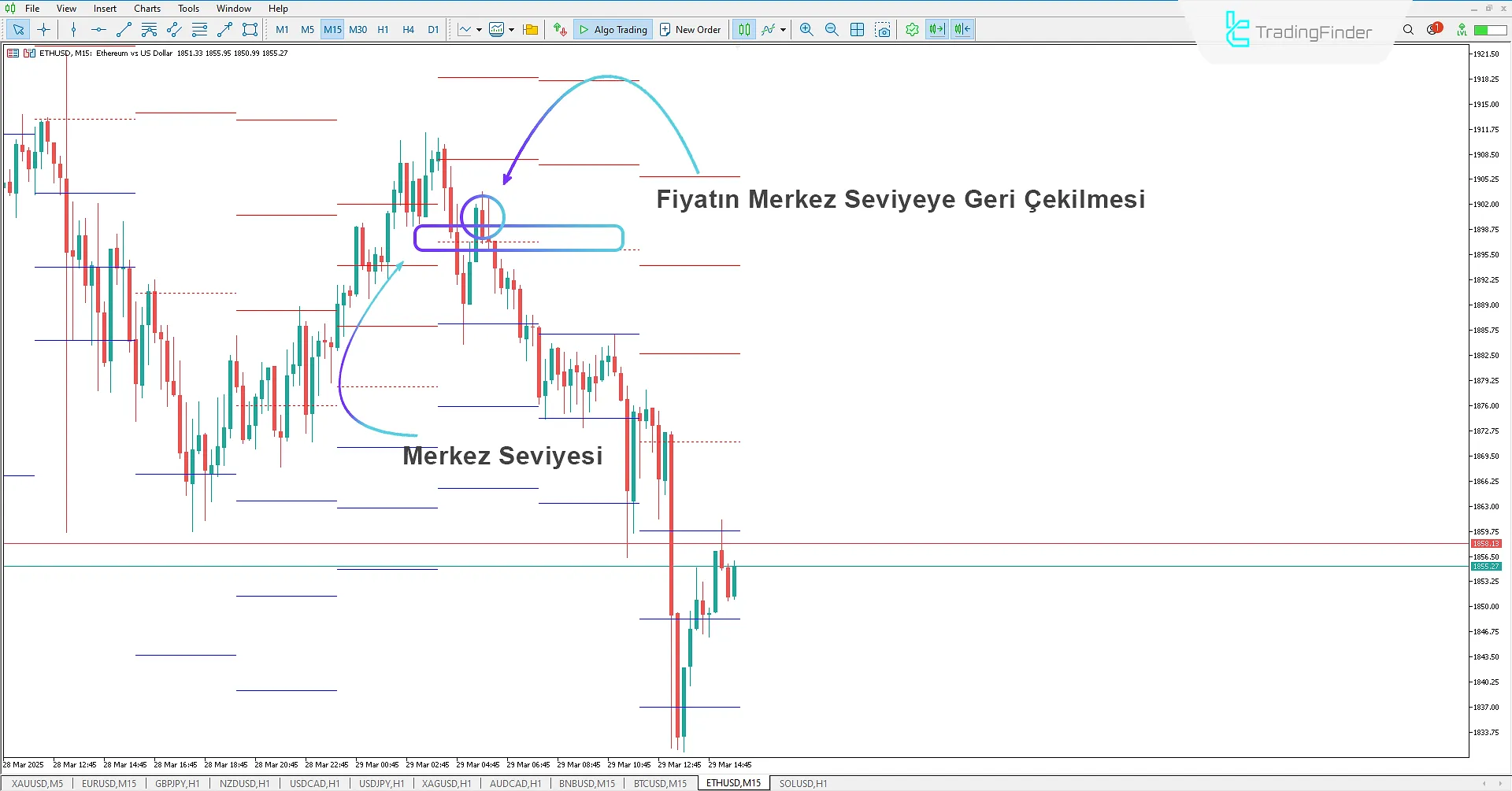1512x791 pixels.
Task: Switch to M30 timeframe
Action: coord(358,30)
